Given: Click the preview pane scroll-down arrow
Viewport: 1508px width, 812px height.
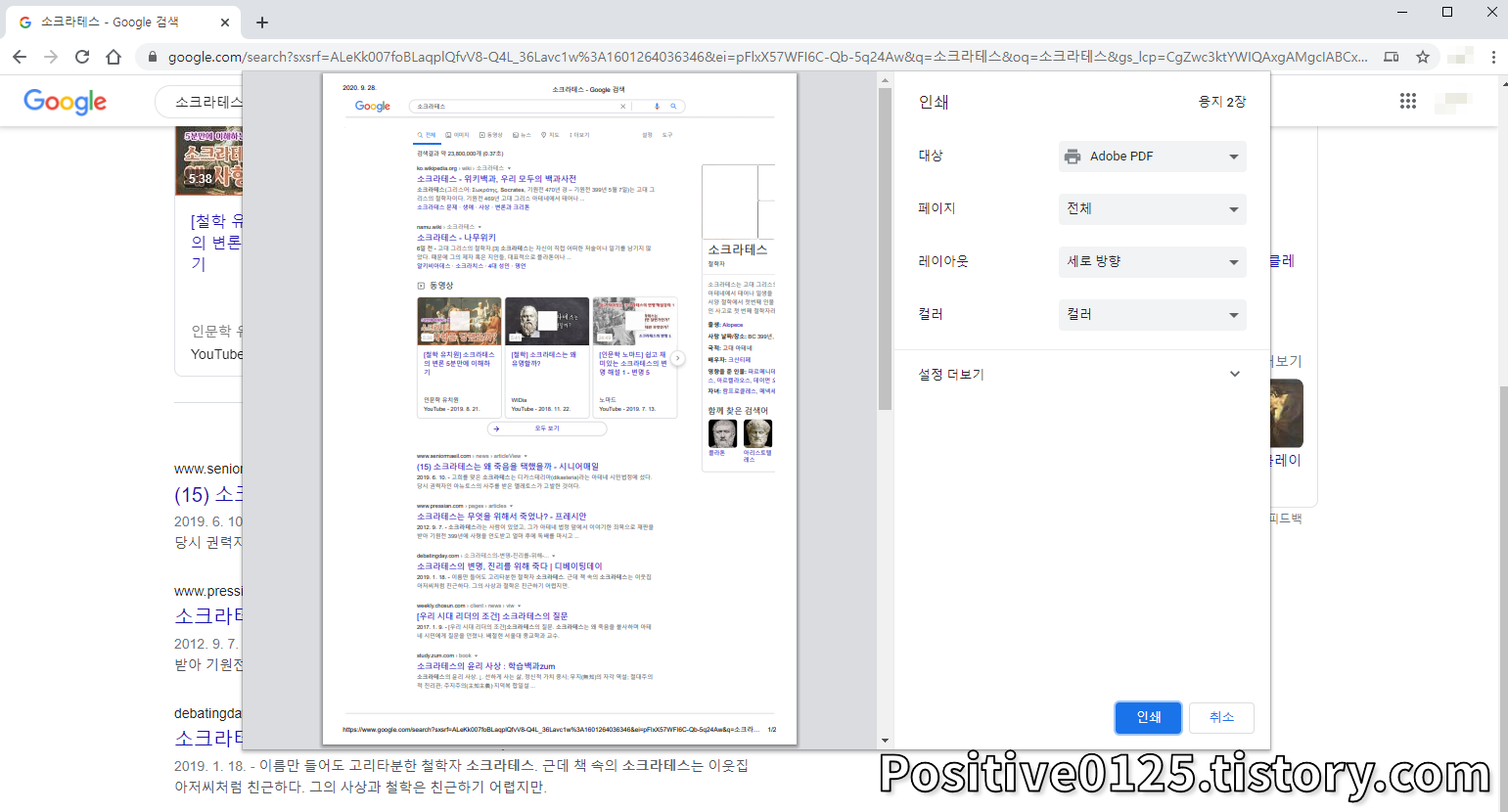Looking at the screenshot, I should coord(885,741).
